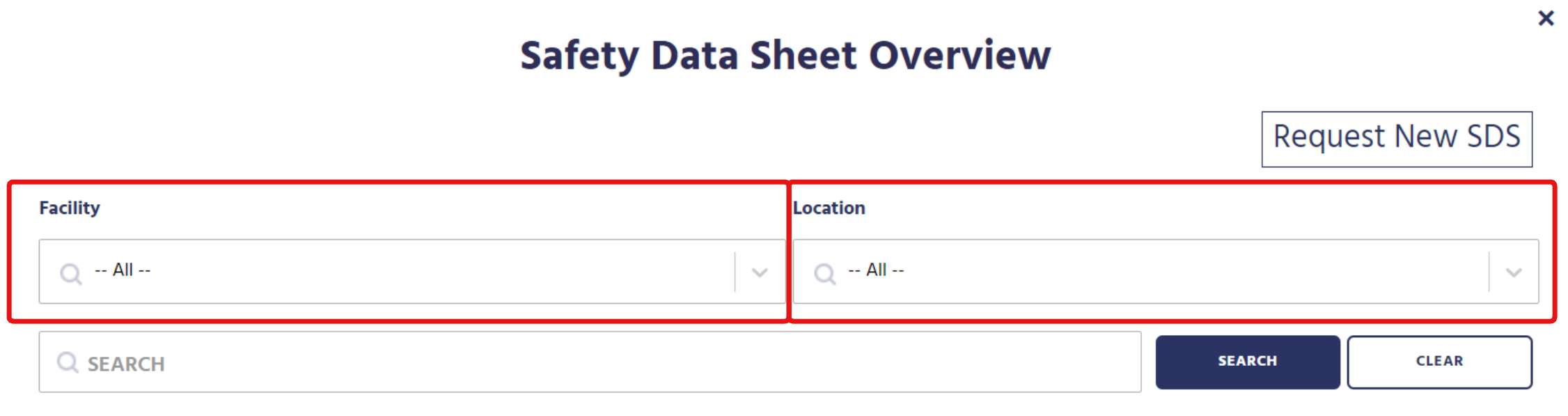Click the Safety Data Sheet Overview heading
This screenshot has width=1568, height=416.
785,56
